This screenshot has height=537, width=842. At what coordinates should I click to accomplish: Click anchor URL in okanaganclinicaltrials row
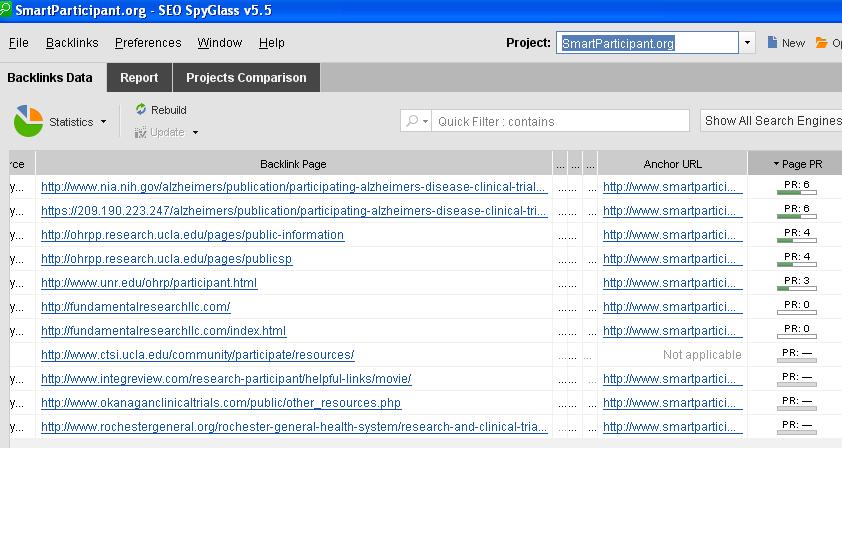[x=670, y=403]
